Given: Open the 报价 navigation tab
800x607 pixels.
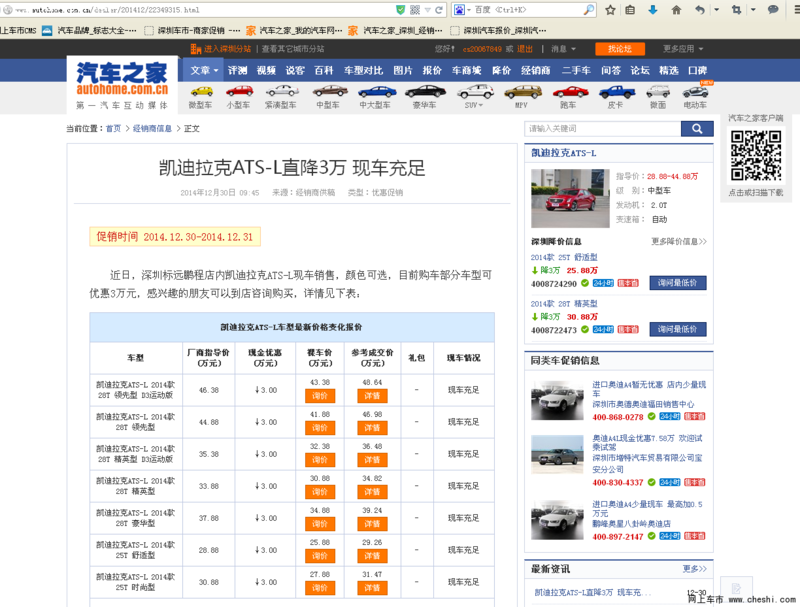Looking at the screenshot, I should (432, 70).
